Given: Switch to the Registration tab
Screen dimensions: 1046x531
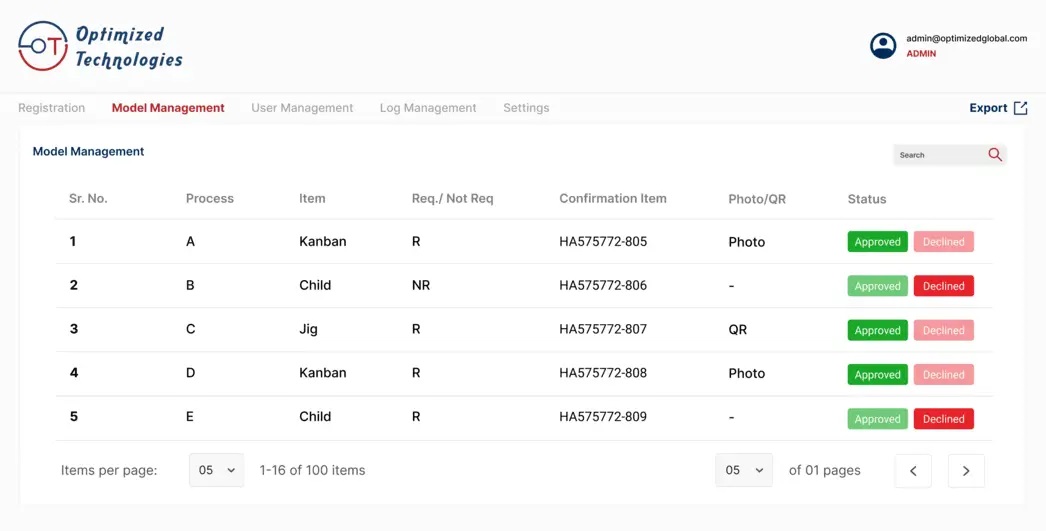Looking at the screenshot, I should tap(51, 108).
